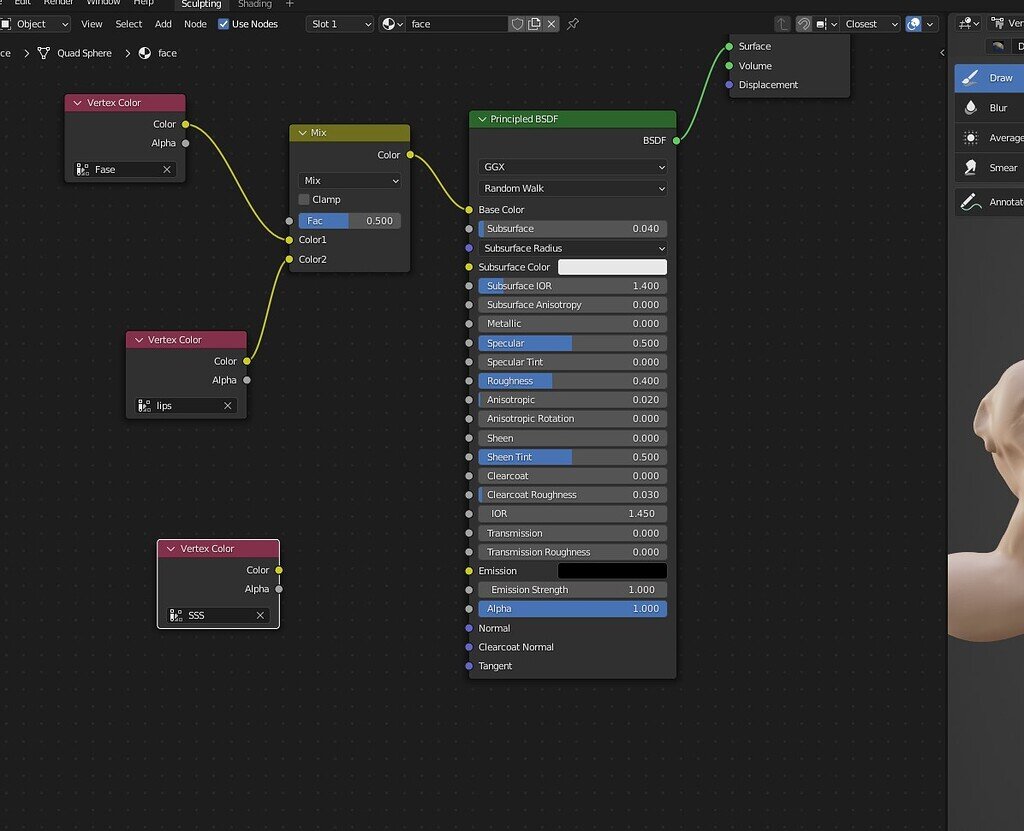Pin the material using the pin icon
The image size is (1024, 831).
pos(572,24)
